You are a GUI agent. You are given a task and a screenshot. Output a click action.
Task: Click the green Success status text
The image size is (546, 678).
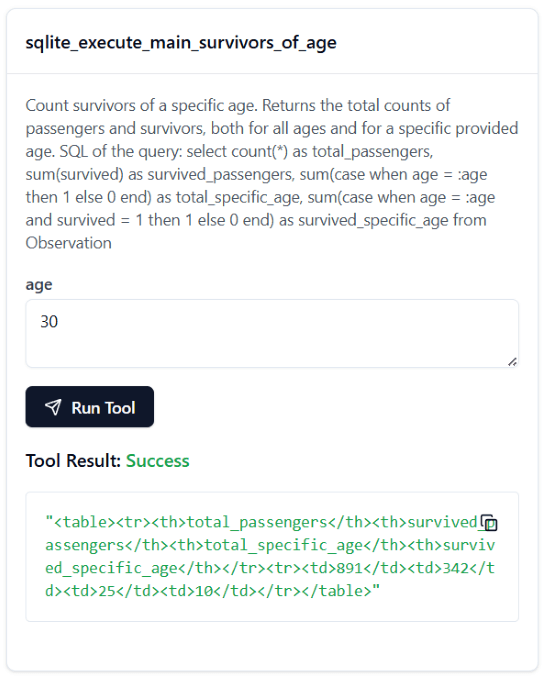click(157, 461)
